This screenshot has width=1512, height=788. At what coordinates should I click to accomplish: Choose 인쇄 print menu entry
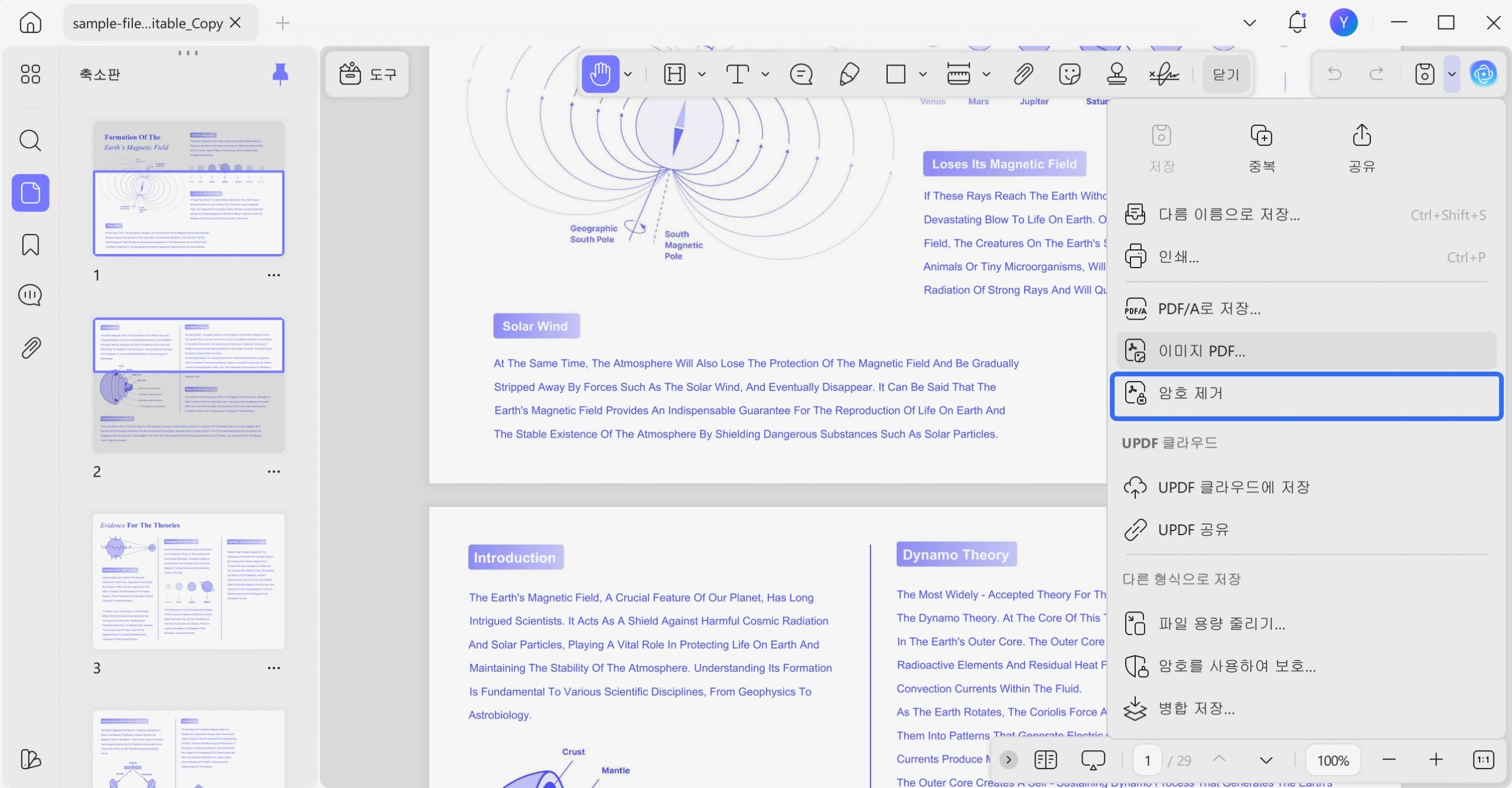pyautogui.click(x=1305, y=257)
